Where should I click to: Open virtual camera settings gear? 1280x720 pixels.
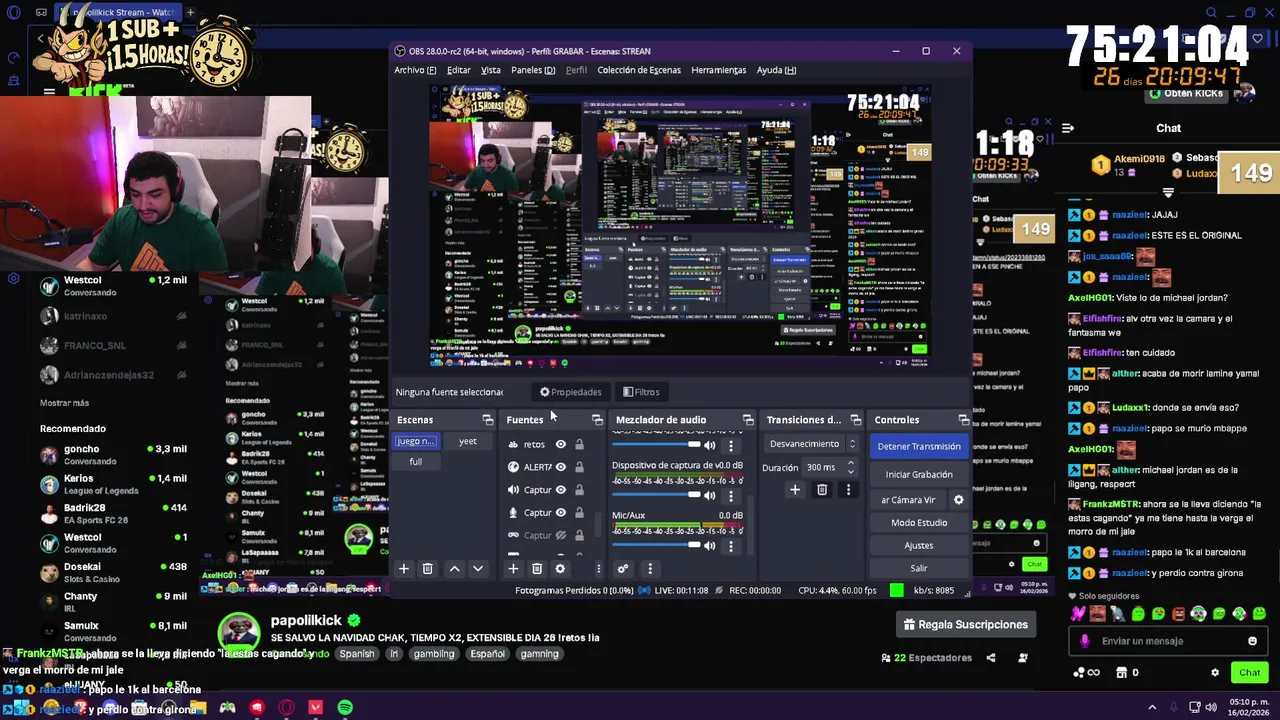(x=958, y=500)
